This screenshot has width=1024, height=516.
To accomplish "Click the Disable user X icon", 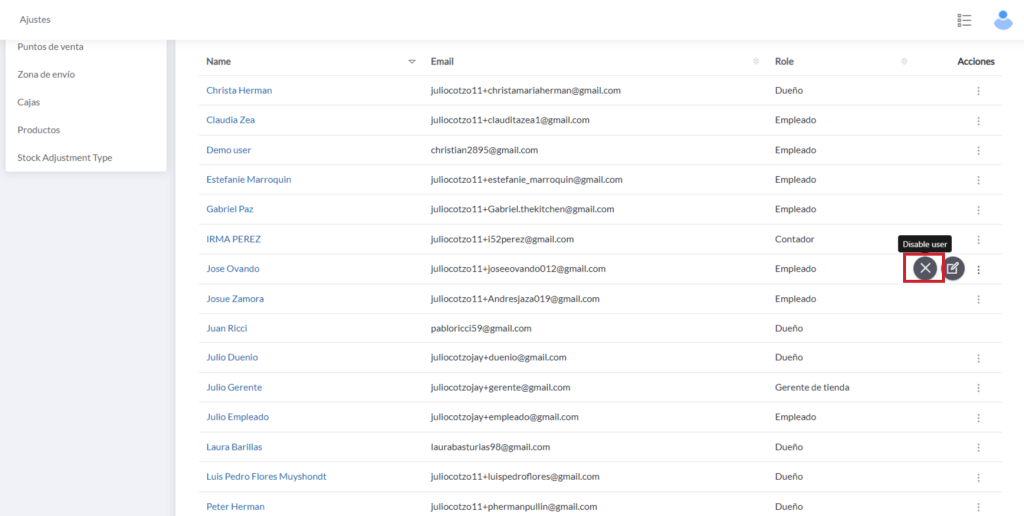I will [x=925, y=268].
